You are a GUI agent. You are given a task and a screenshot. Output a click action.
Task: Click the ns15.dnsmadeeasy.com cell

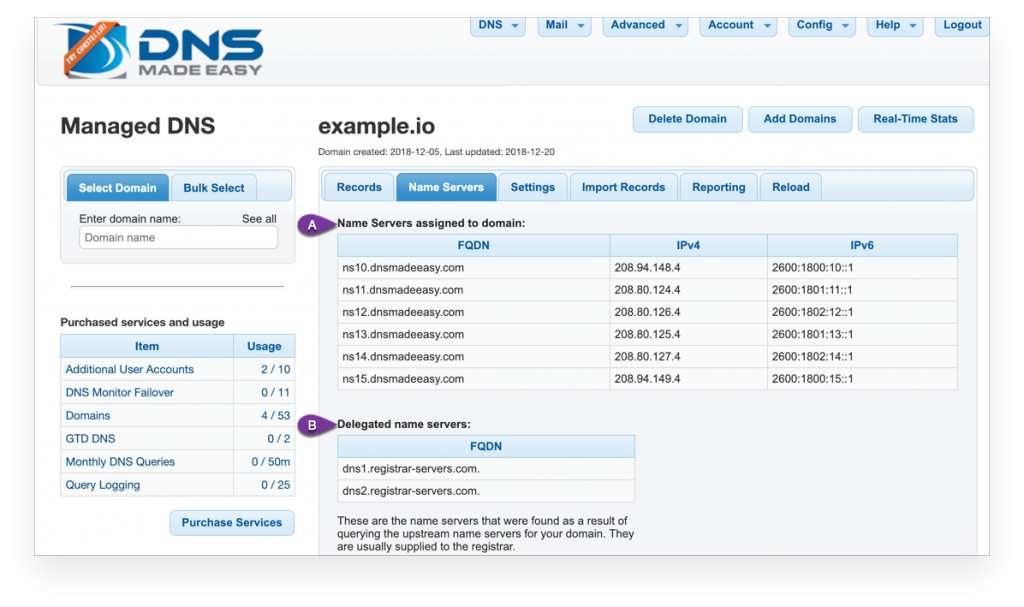473,378
